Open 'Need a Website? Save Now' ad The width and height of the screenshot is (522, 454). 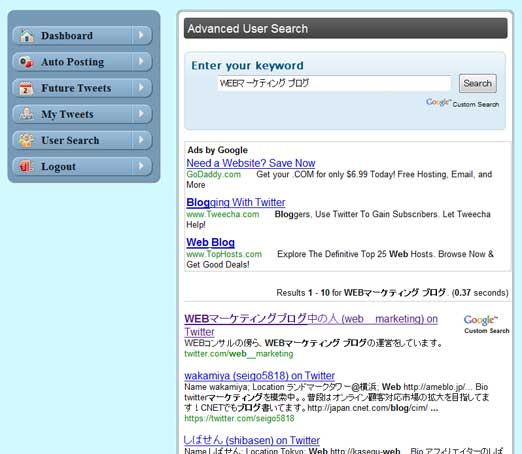tap(251, 163)
